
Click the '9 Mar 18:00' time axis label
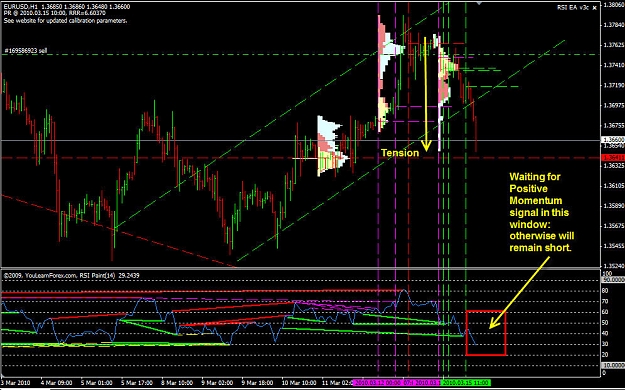pos(258,383)
